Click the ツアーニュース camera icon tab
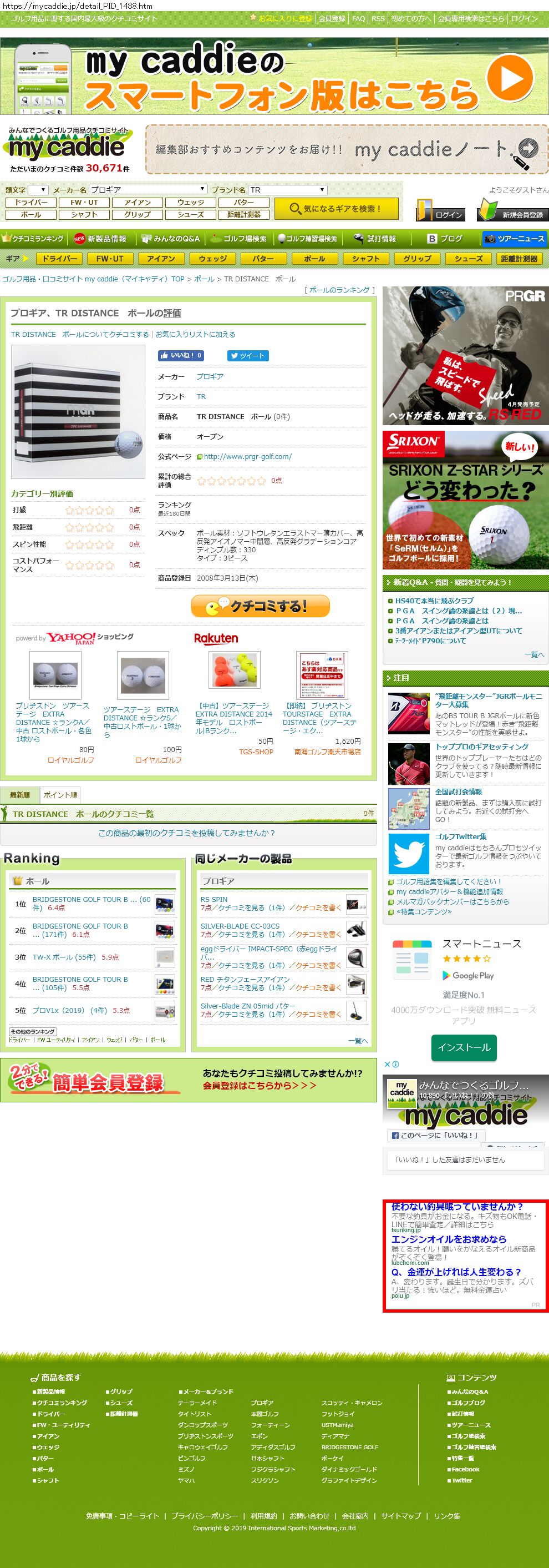The height and width of the screenshot is (1568, 549). coord(515,239)
